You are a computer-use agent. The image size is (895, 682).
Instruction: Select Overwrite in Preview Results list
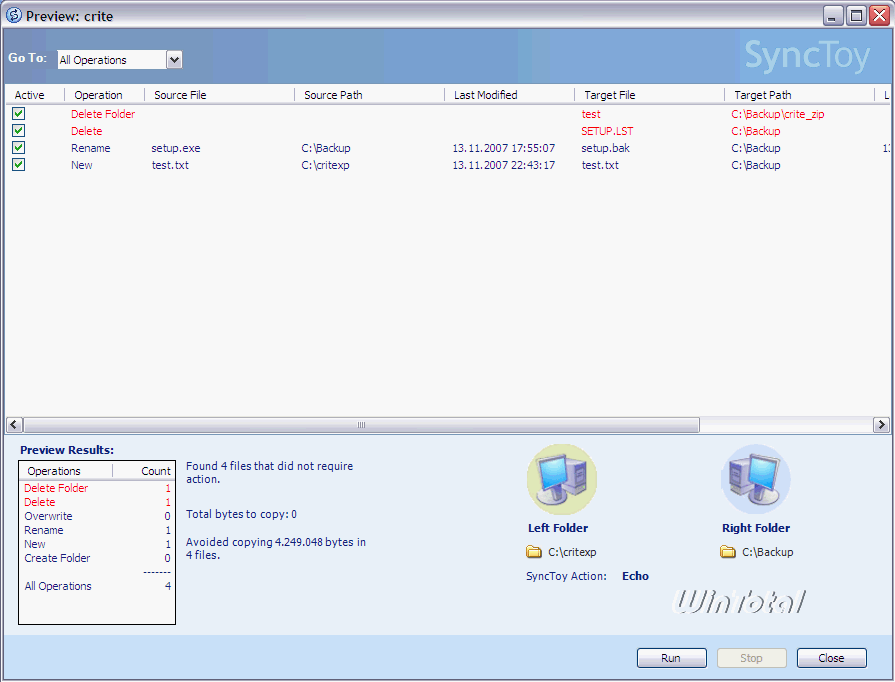click(49, 516)
